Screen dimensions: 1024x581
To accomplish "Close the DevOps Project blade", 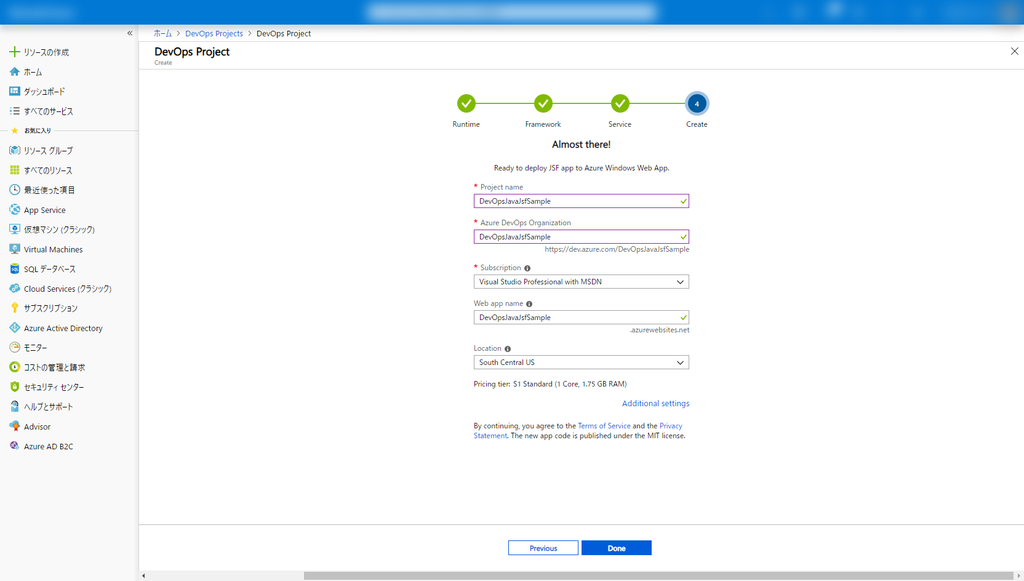I will tap(1014, 51).
